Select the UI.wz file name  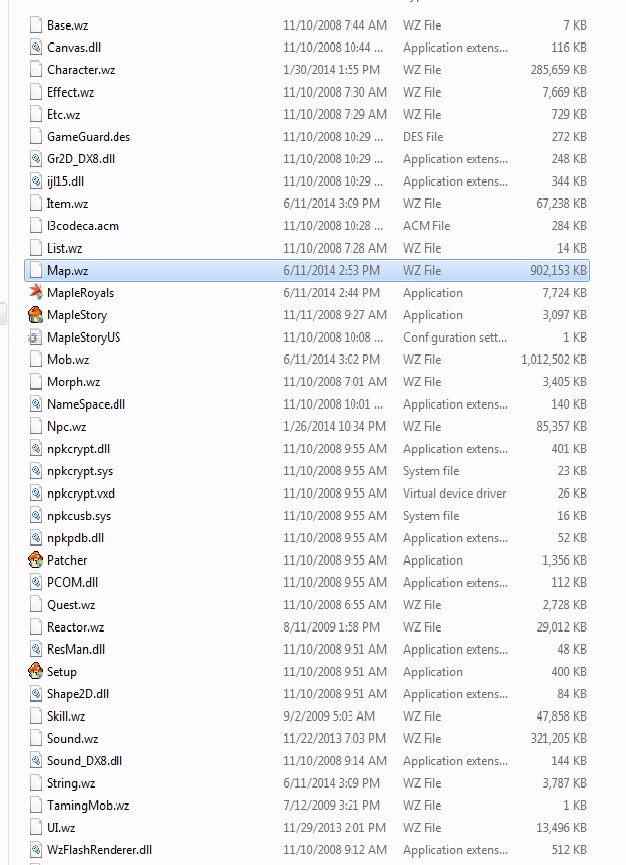tap(61, 827)
